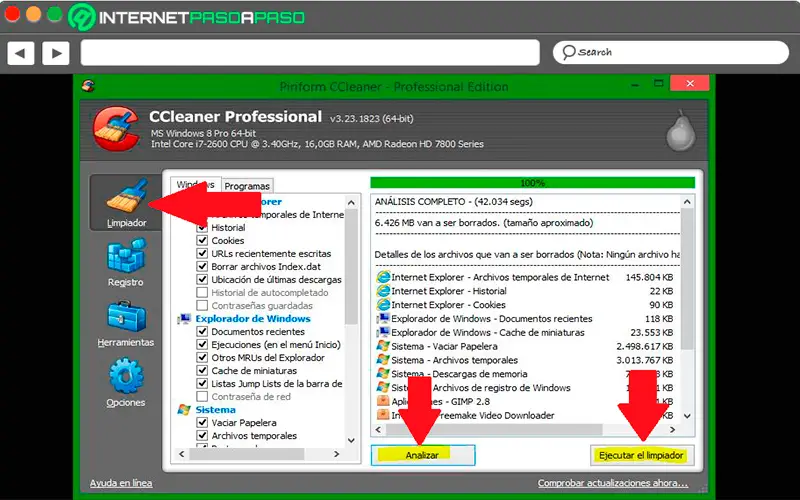Click the red macOS-style close dot

(12, 14)
